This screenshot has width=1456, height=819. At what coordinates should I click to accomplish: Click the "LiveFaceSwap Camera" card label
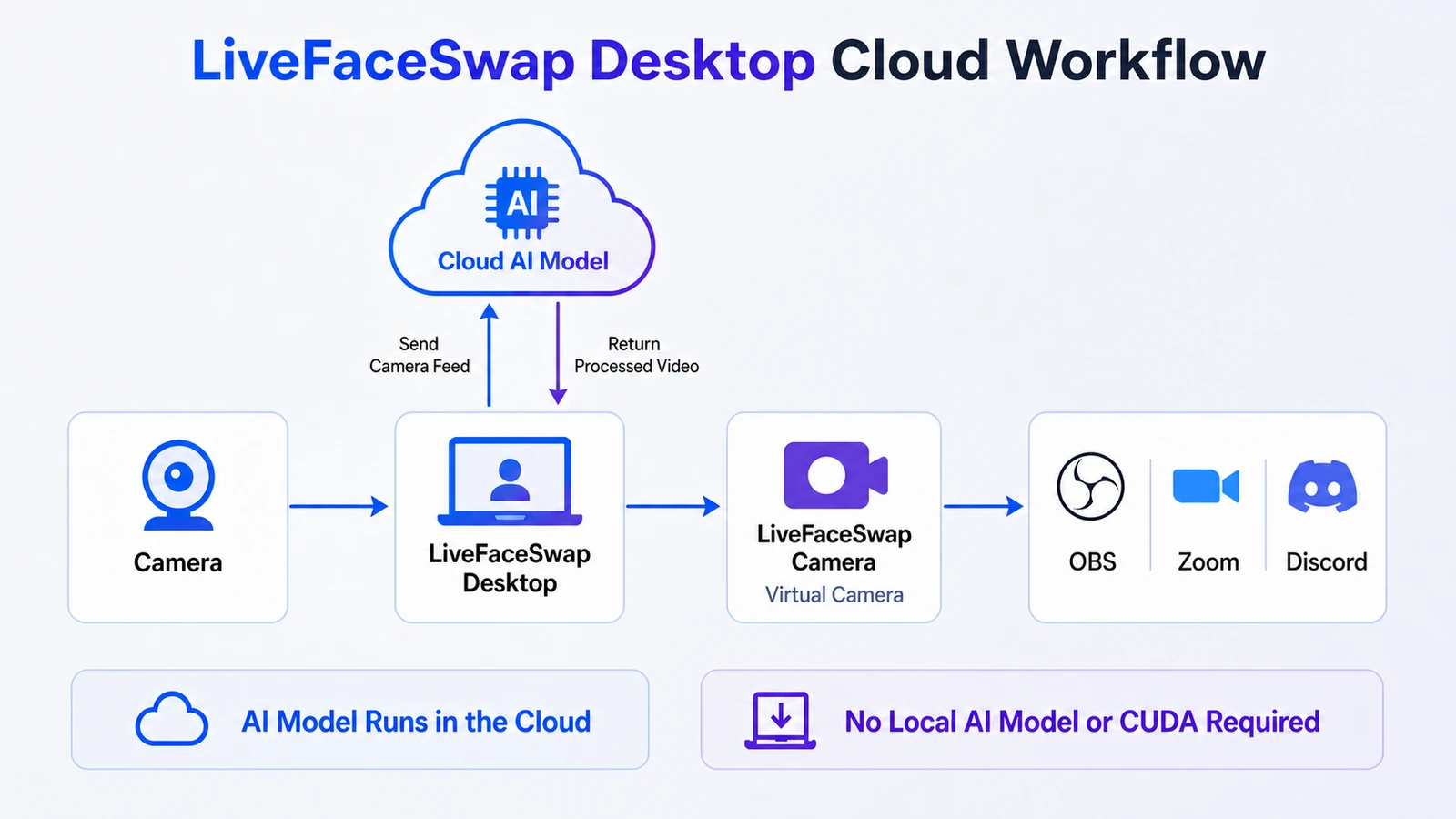pos(834,548)
